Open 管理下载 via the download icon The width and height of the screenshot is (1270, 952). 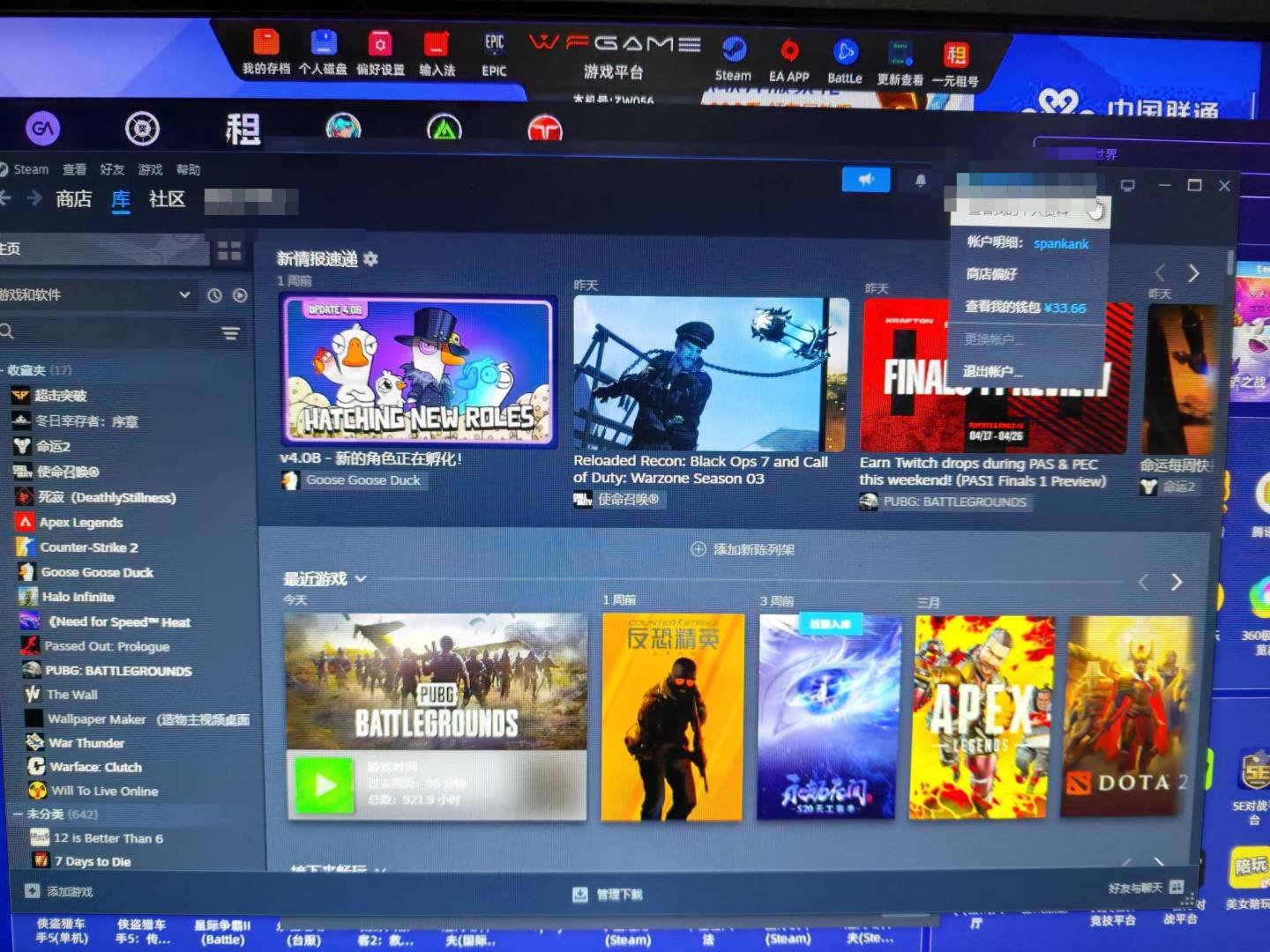(579, 894)
